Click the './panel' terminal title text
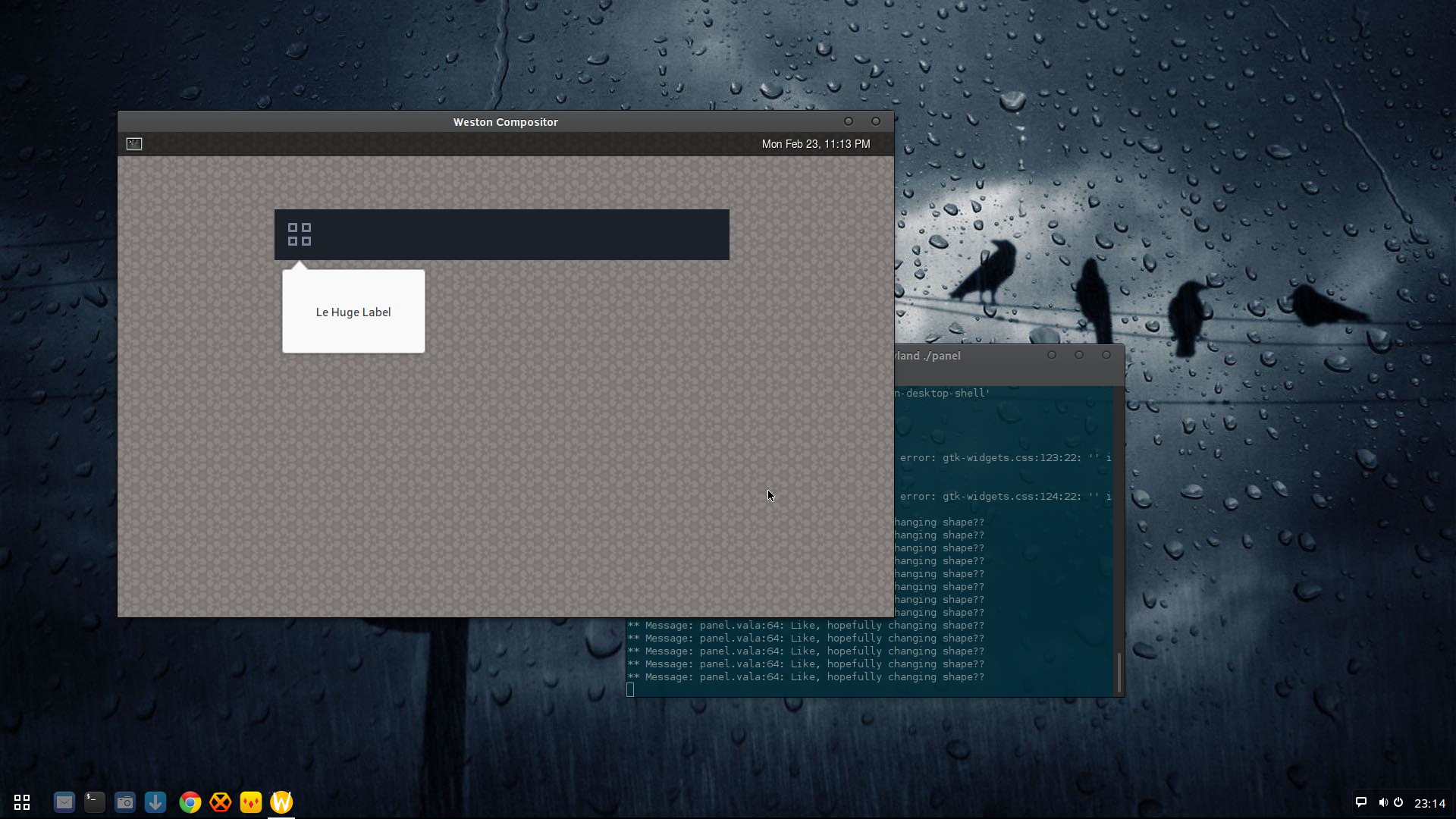The height and width of the screenshot is (819, 1456). tap(942, 356)
